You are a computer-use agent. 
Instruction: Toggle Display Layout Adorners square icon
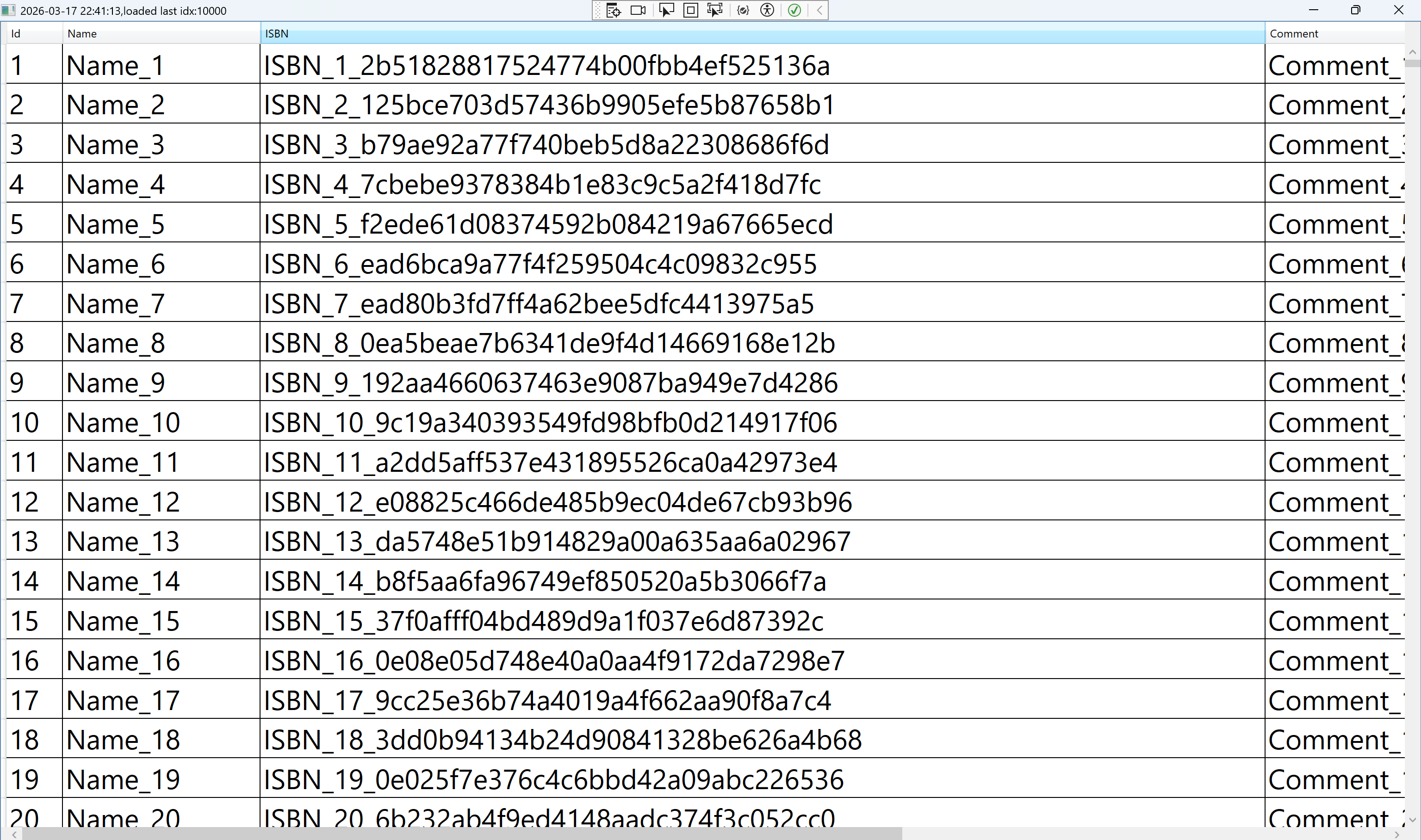point(691,10)
